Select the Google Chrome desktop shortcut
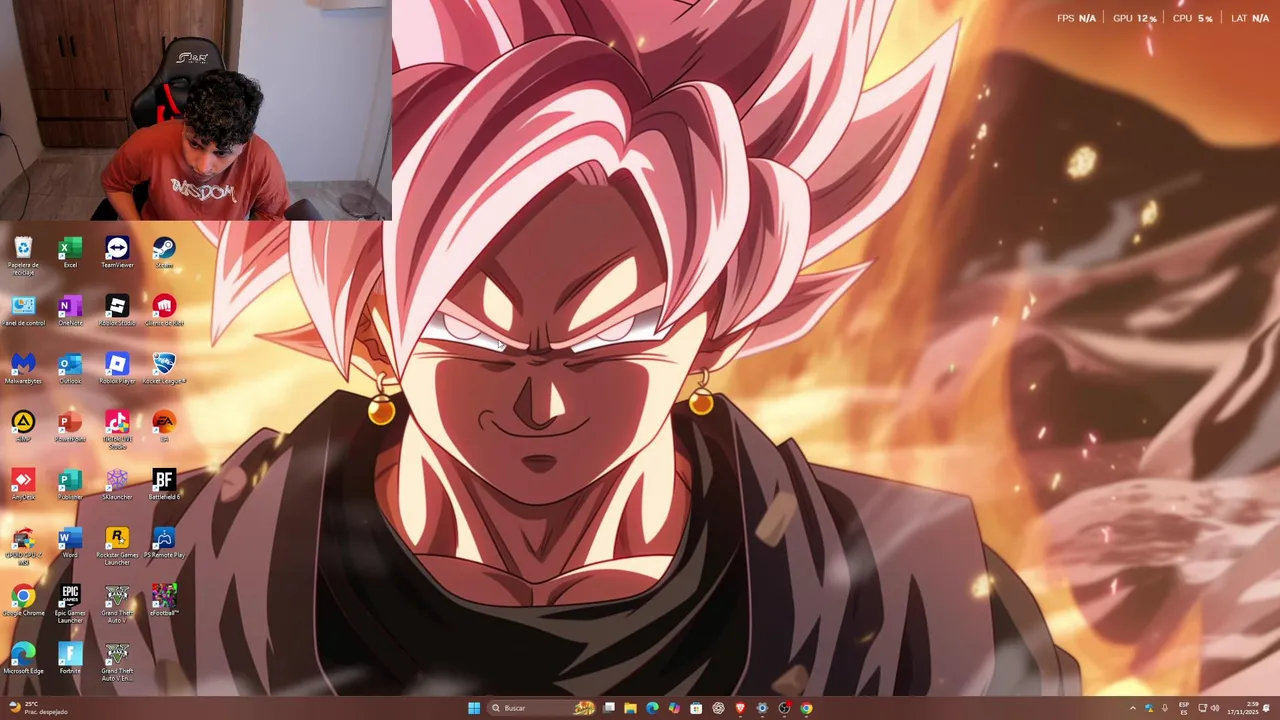1280x720 pixels. [23, 601]
